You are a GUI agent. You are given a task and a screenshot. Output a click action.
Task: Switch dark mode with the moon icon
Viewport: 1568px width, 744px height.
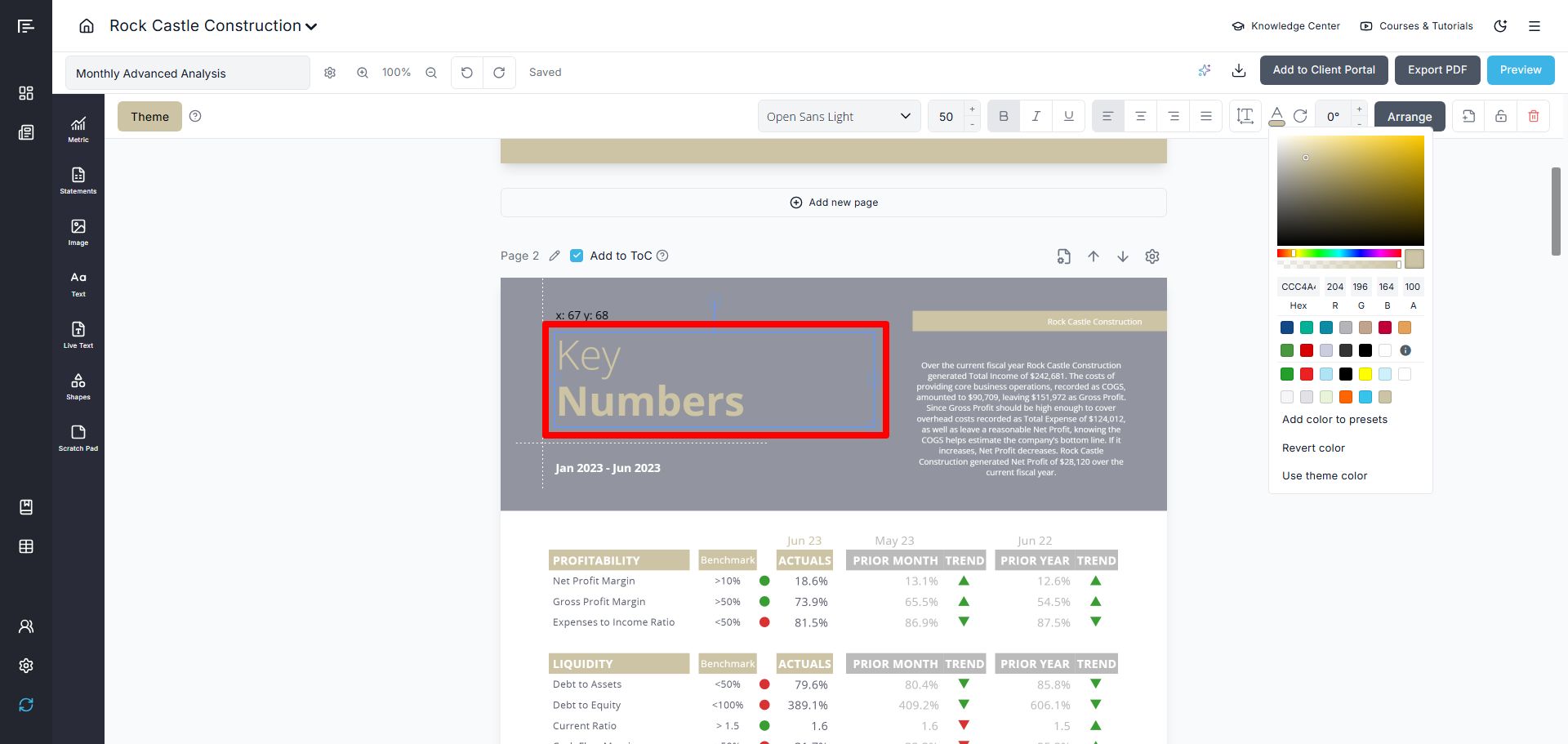pos(1500,26)
